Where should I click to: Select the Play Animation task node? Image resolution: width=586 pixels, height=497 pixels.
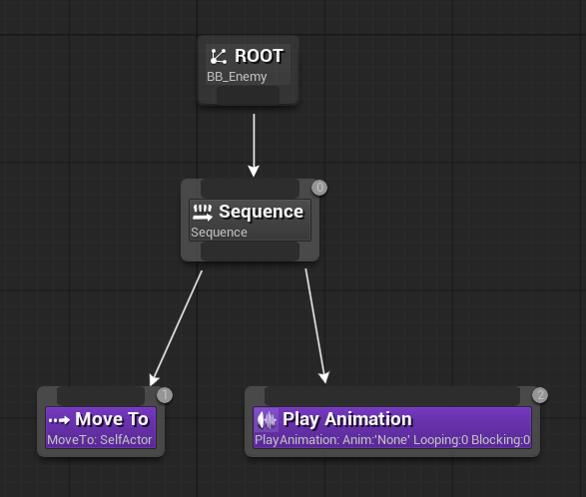click(392, 422)
